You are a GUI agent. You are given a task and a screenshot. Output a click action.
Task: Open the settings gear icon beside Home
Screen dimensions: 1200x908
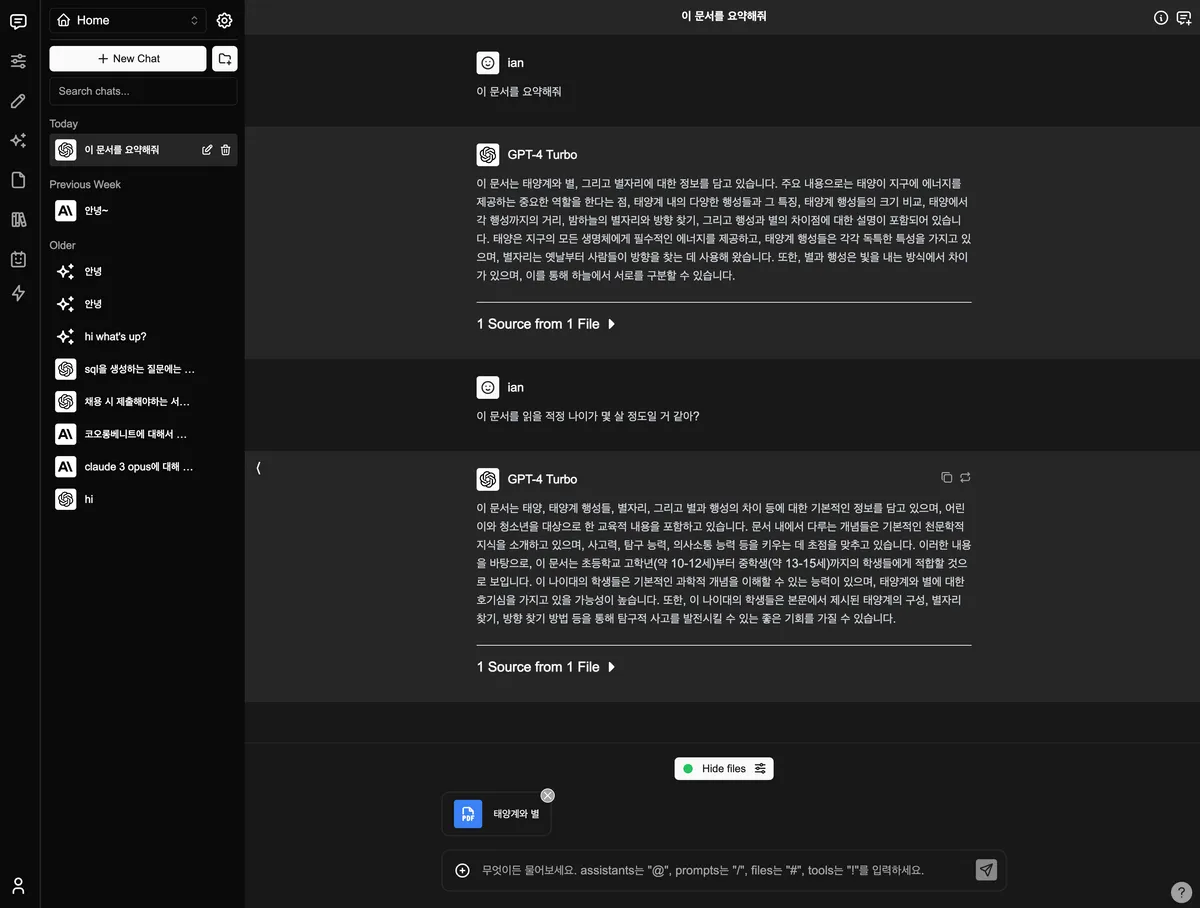tap(224, 20)
